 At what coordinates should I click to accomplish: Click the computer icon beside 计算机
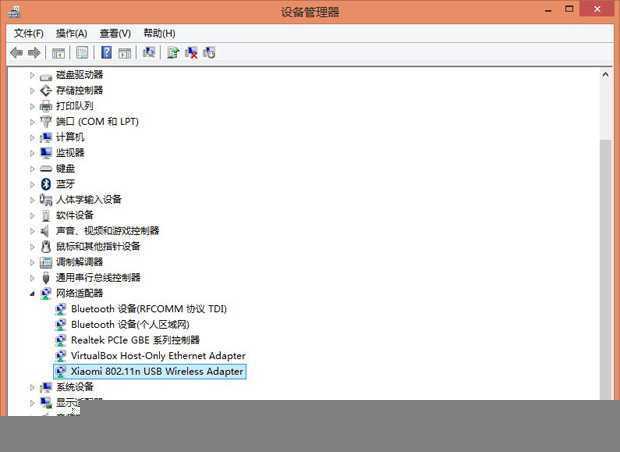pos(46,137)
